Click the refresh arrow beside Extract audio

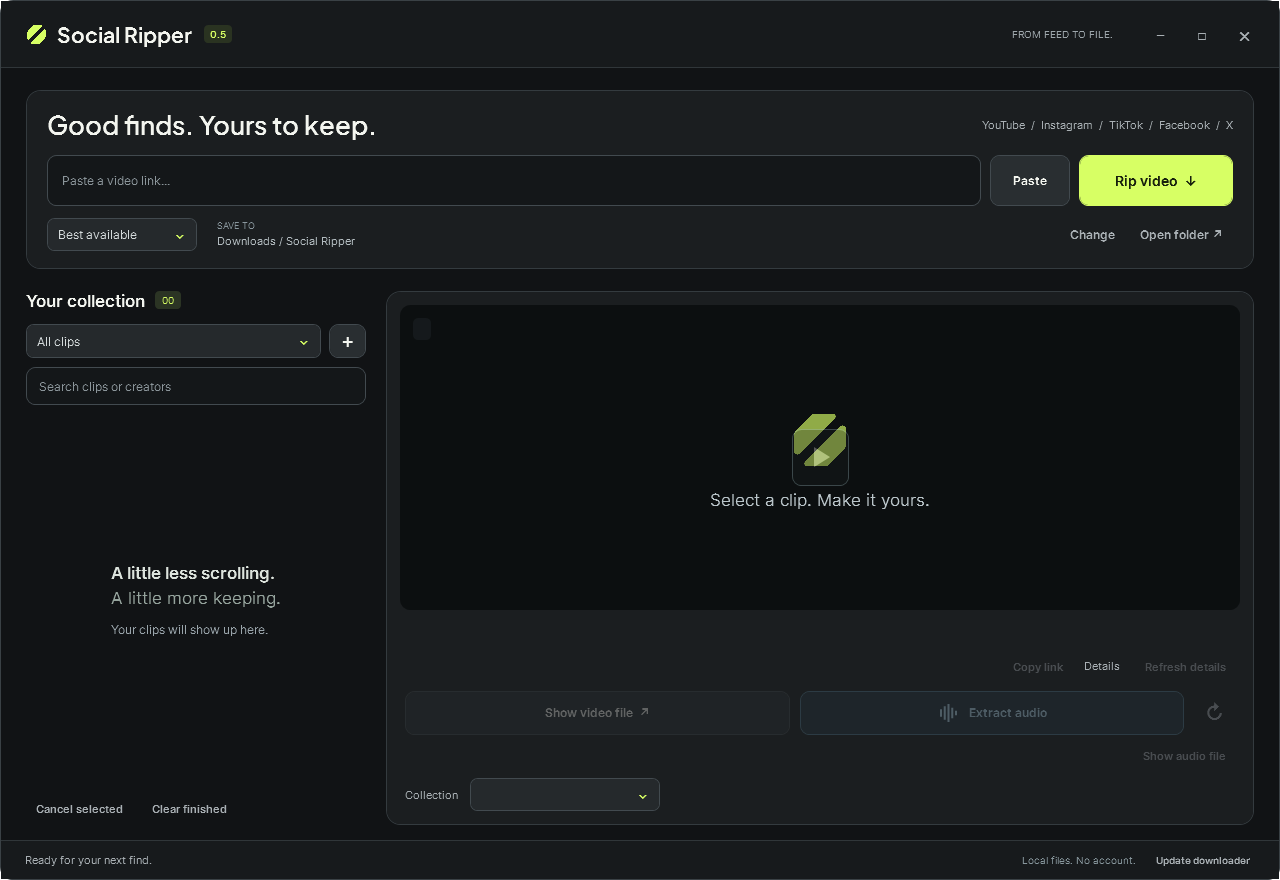click(1214, 712)
